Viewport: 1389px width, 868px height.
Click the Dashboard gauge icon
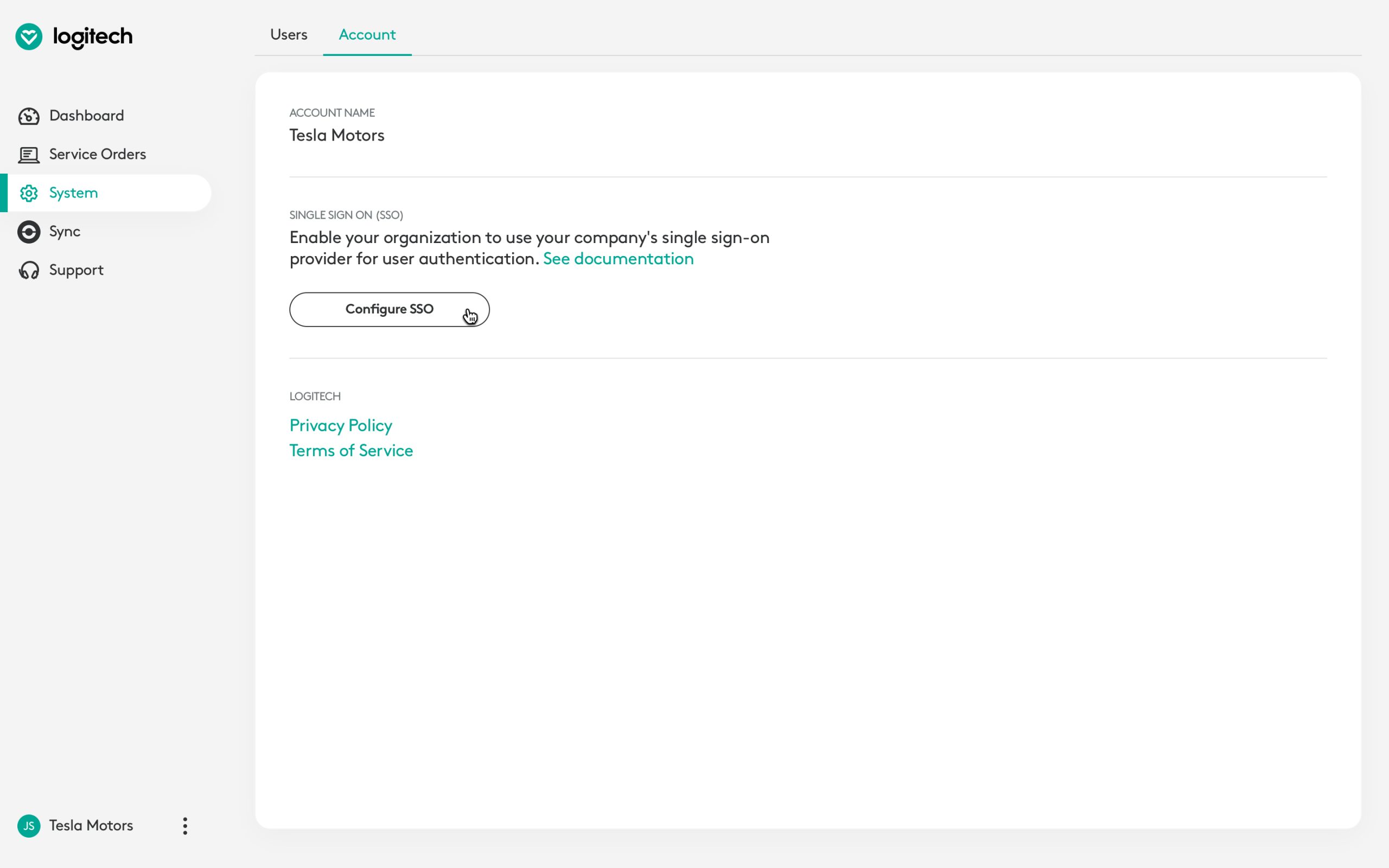pyautogui.click(x=29, y=116)
